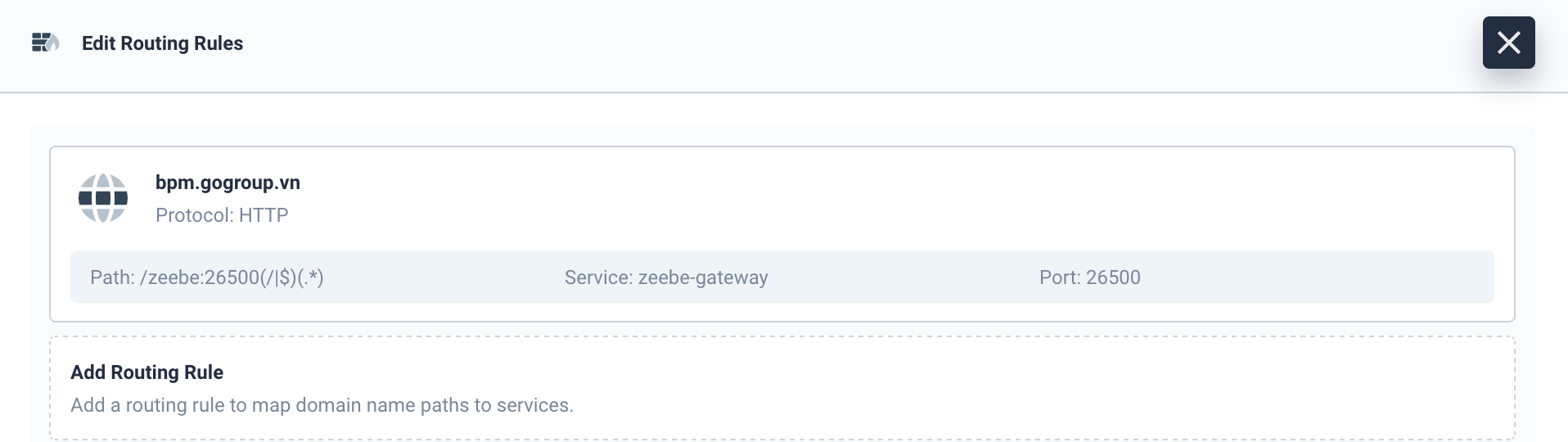This screenshot has height=442, width=1568.
Task: Click the Service: zeebe-gateway entry
Action: [665, 277]
